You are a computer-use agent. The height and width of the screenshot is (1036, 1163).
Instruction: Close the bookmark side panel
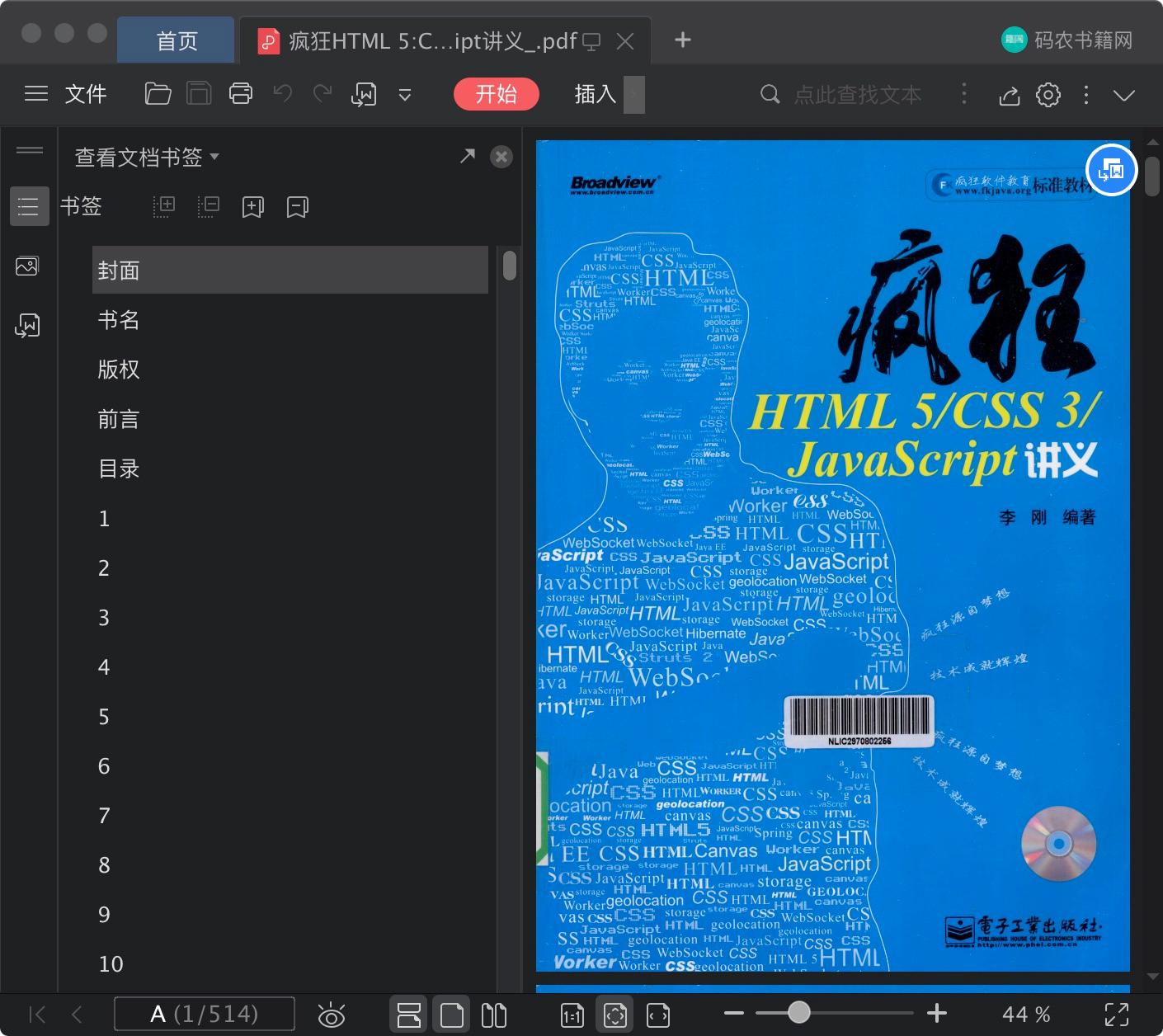coord(501,157)
